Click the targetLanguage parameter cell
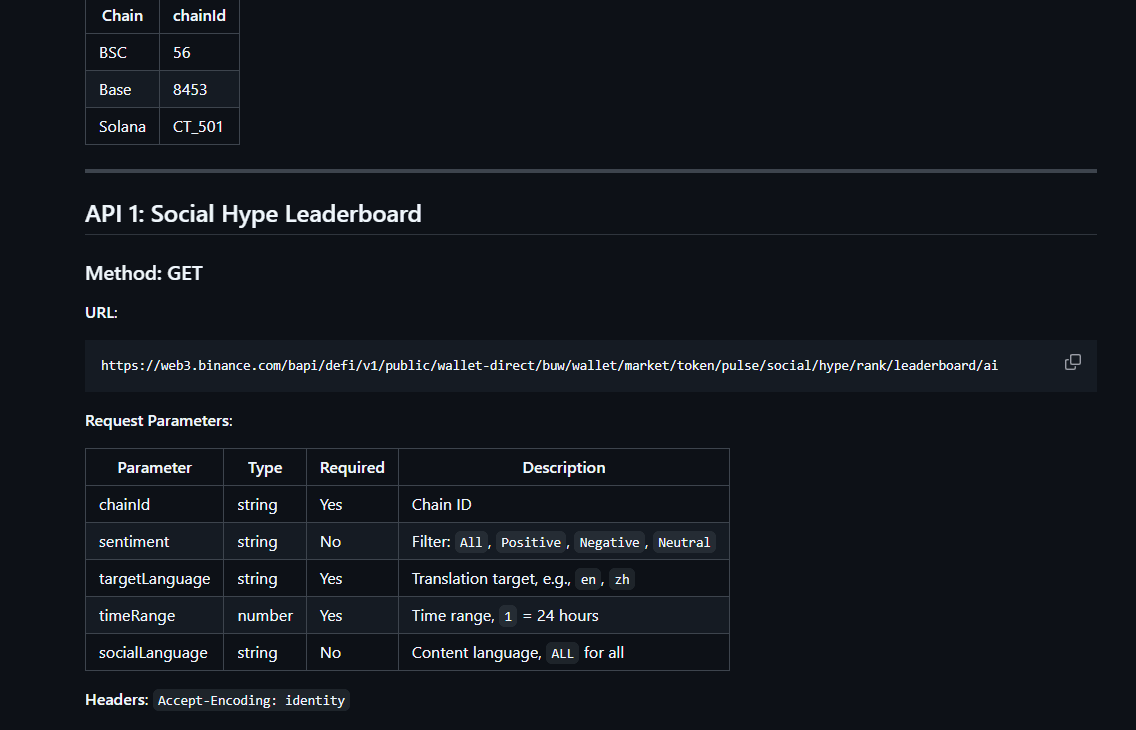1136x730 pixels. 154,578
